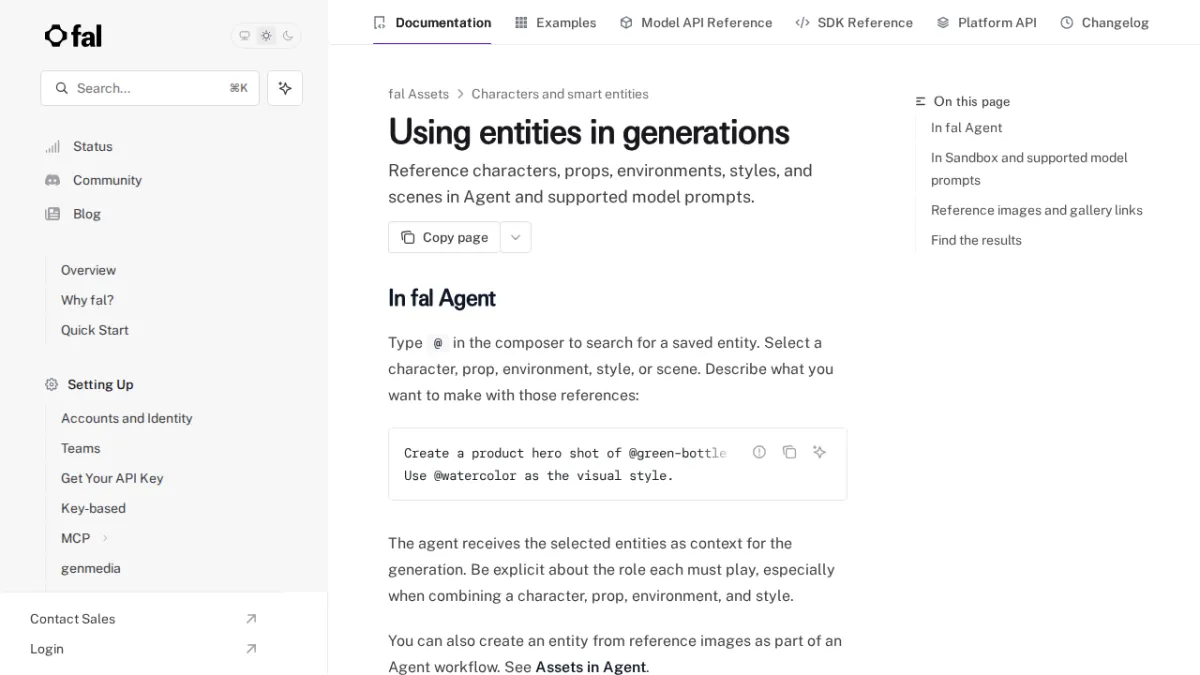
Task: Open Quick Start page
Action: coord(94,330)
